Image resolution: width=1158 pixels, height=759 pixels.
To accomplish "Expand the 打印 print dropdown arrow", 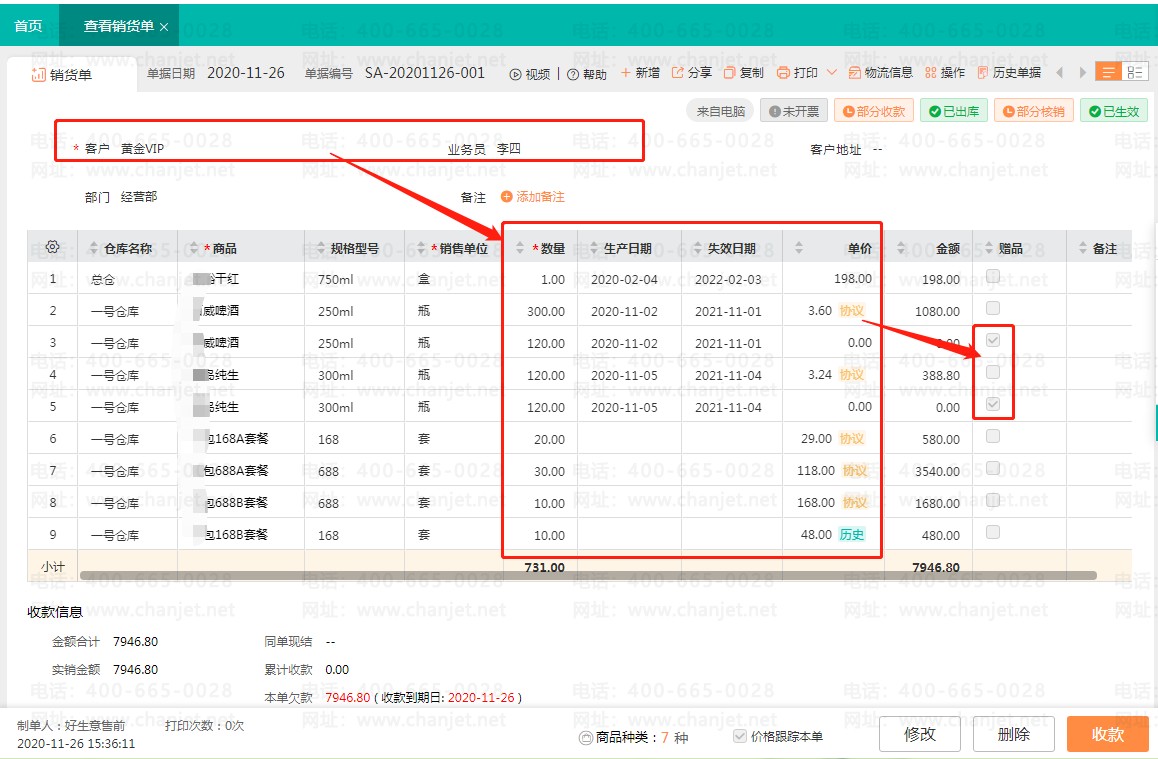I will [x=832, y=73].
